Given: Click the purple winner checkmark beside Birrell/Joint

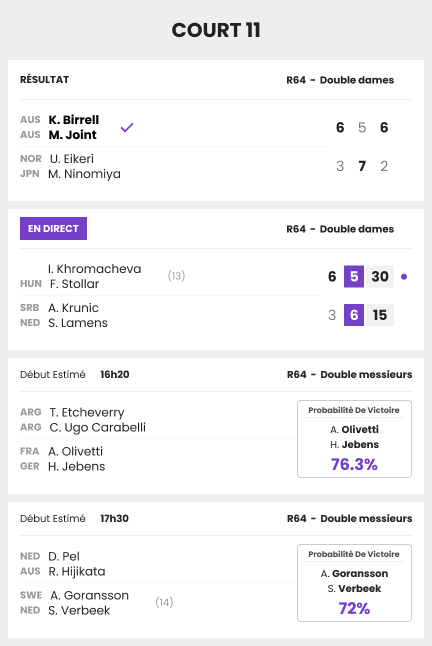Looking at the screenshot, I should pos(127,127).
